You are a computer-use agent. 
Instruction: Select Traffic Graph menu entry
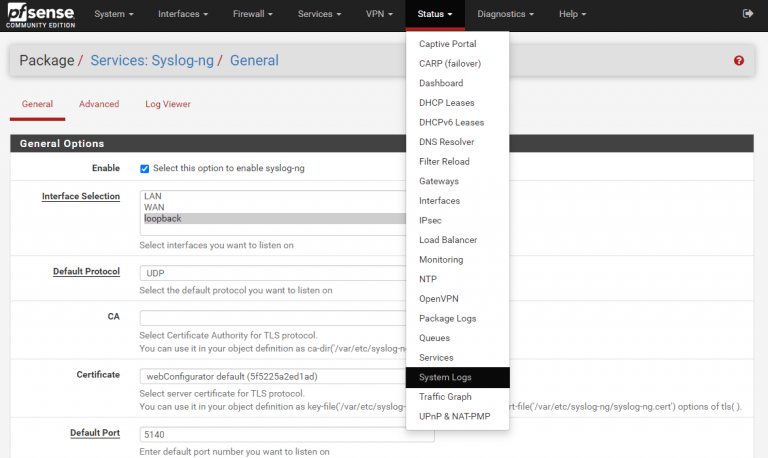(x=445, y=397)
